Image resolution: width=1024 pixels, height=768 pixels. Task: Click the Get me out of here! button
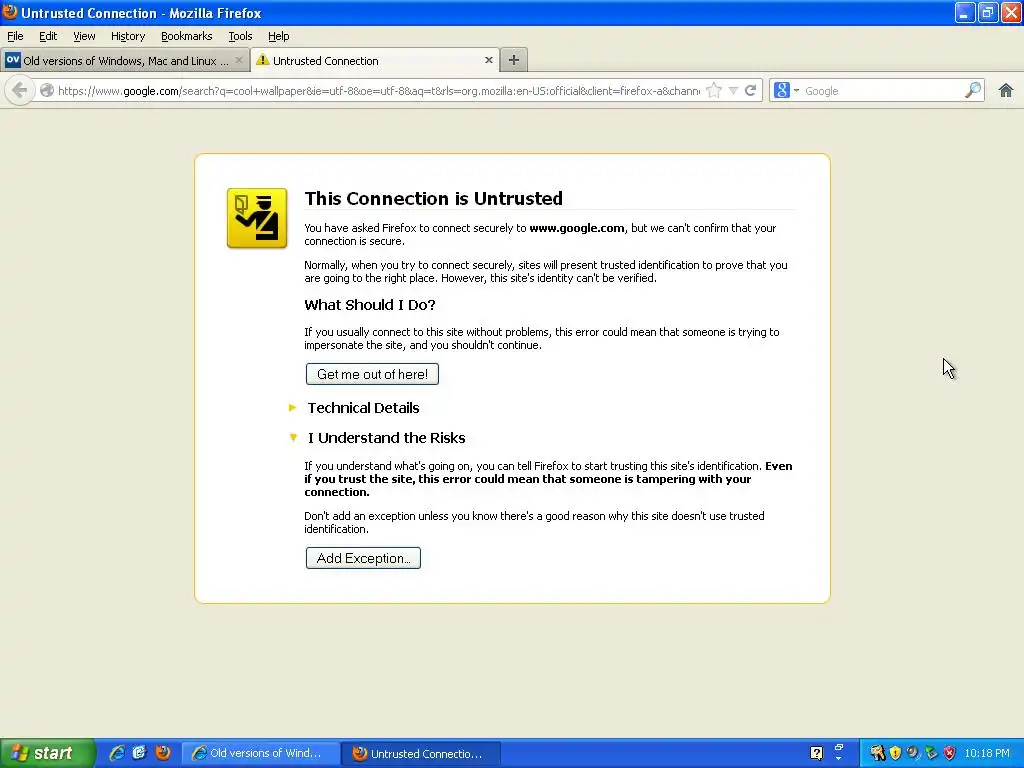click(x=372, y=374)
